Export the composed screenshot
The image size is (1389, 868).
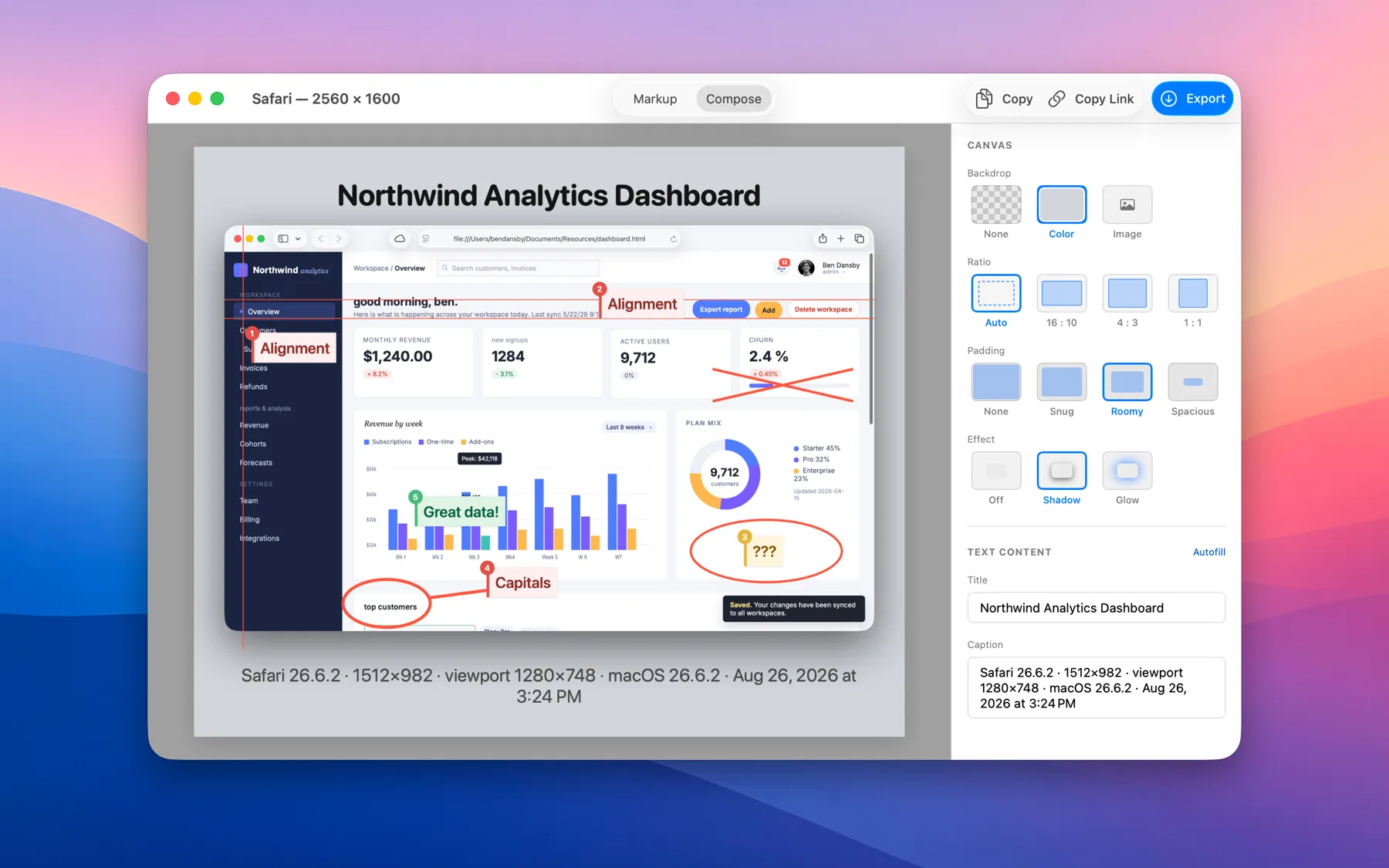(1192, 99)
